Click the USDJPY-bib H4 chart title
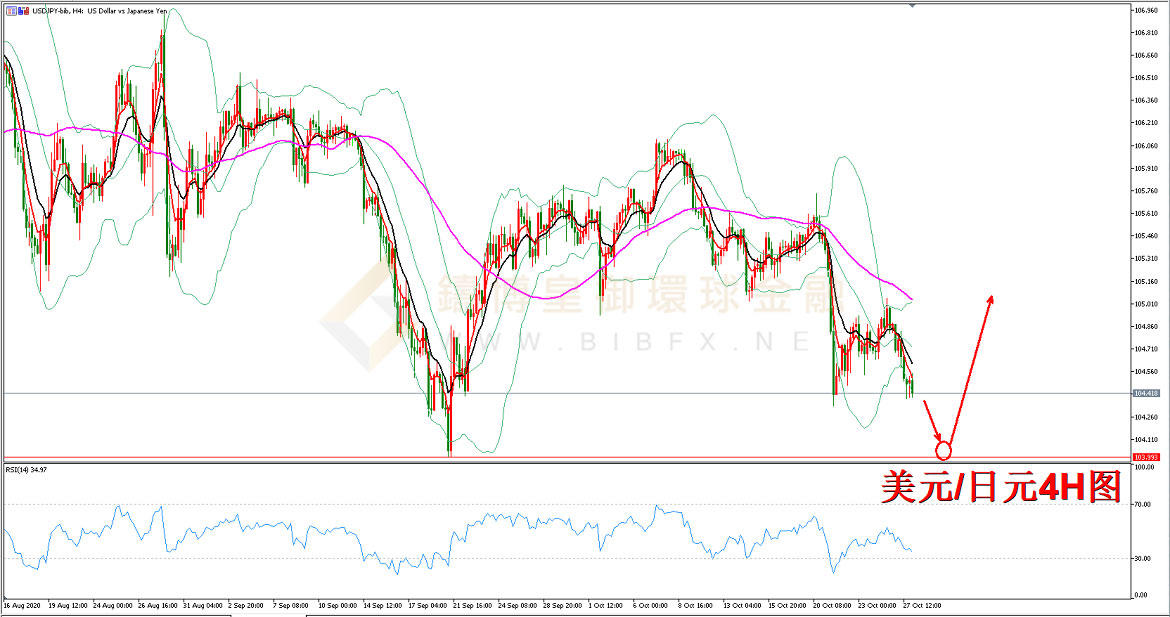Image resolution: width=1170 pixels, height=617 pixels. (99, 11)
